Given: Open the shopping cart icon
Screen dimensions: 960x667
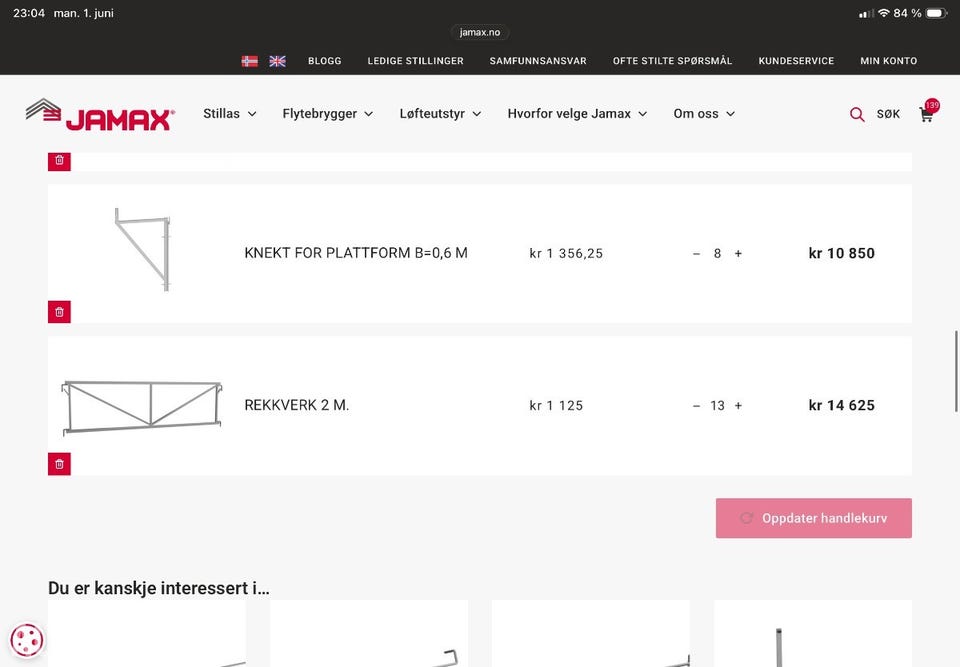Looking at the screenshot, I should [x=926, y=114].
